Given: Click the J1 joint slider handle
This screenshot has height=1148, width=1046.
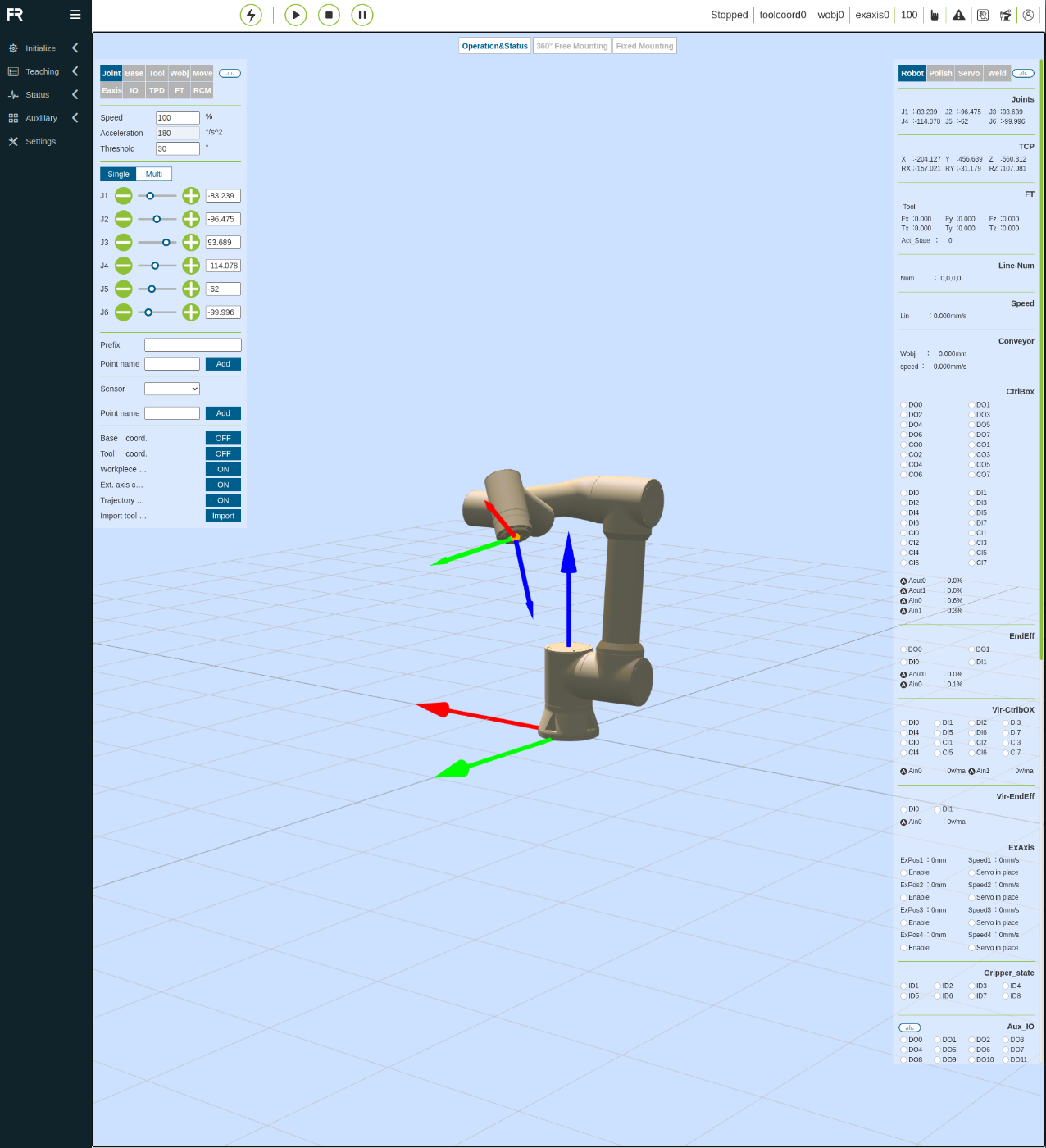Looking at the screenshot, I should coord(150,196).
